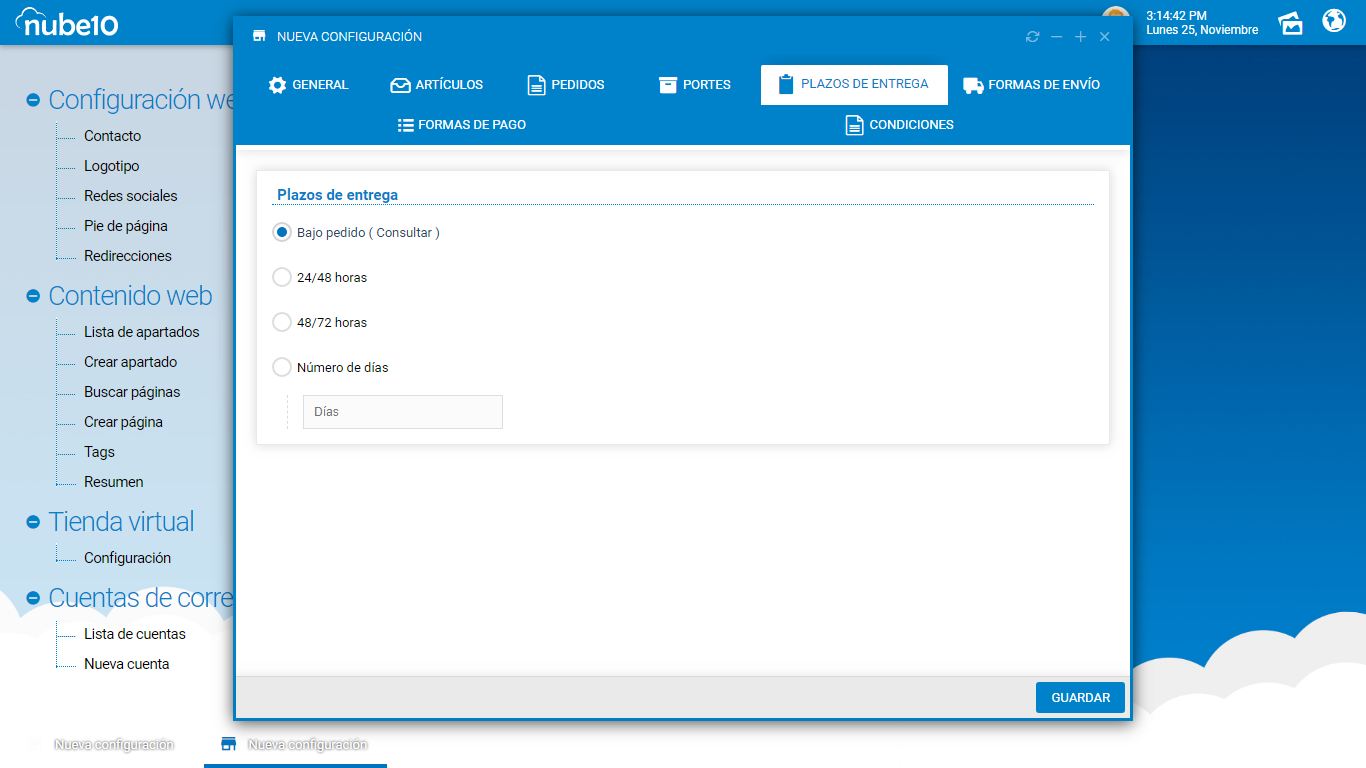This screenshot has height=768, width=1366.
Task: Collapse the Tienda virtual section
Action: coord(33,522)
